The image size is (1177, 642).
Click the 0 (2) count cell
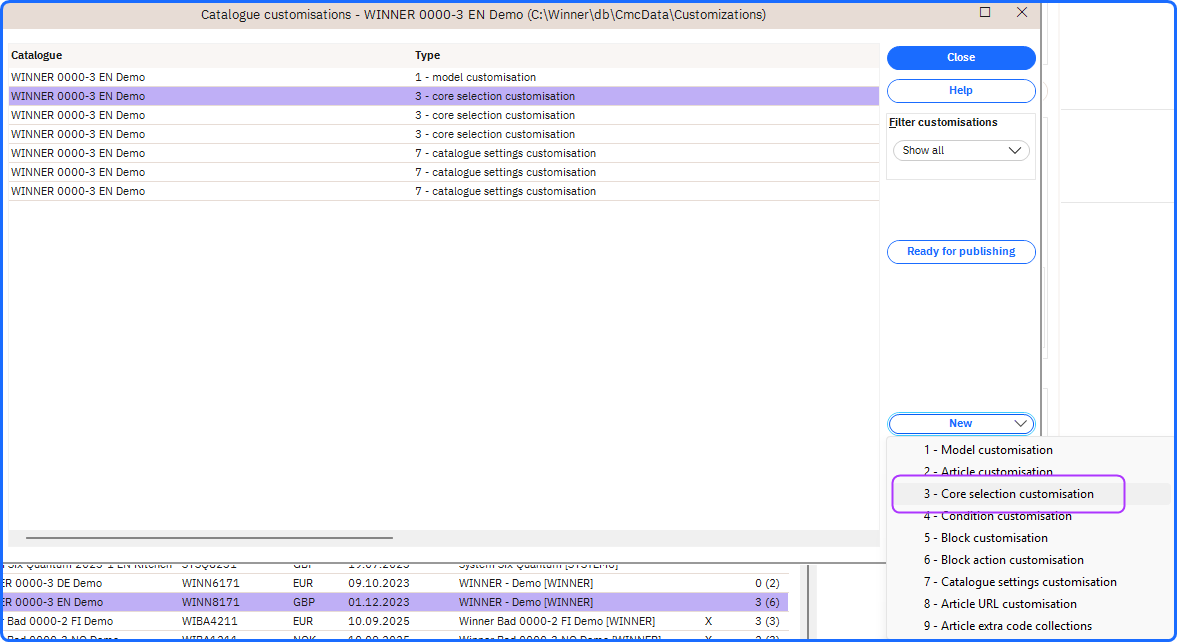point(767,583)
